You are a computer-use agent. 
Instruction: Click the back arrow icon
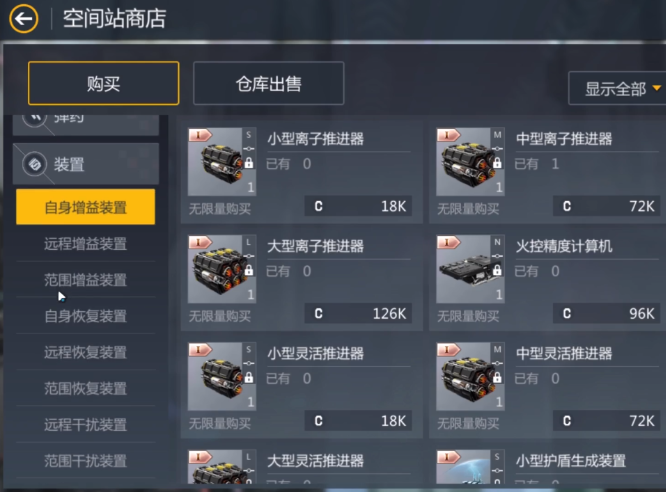coord(24,19)
